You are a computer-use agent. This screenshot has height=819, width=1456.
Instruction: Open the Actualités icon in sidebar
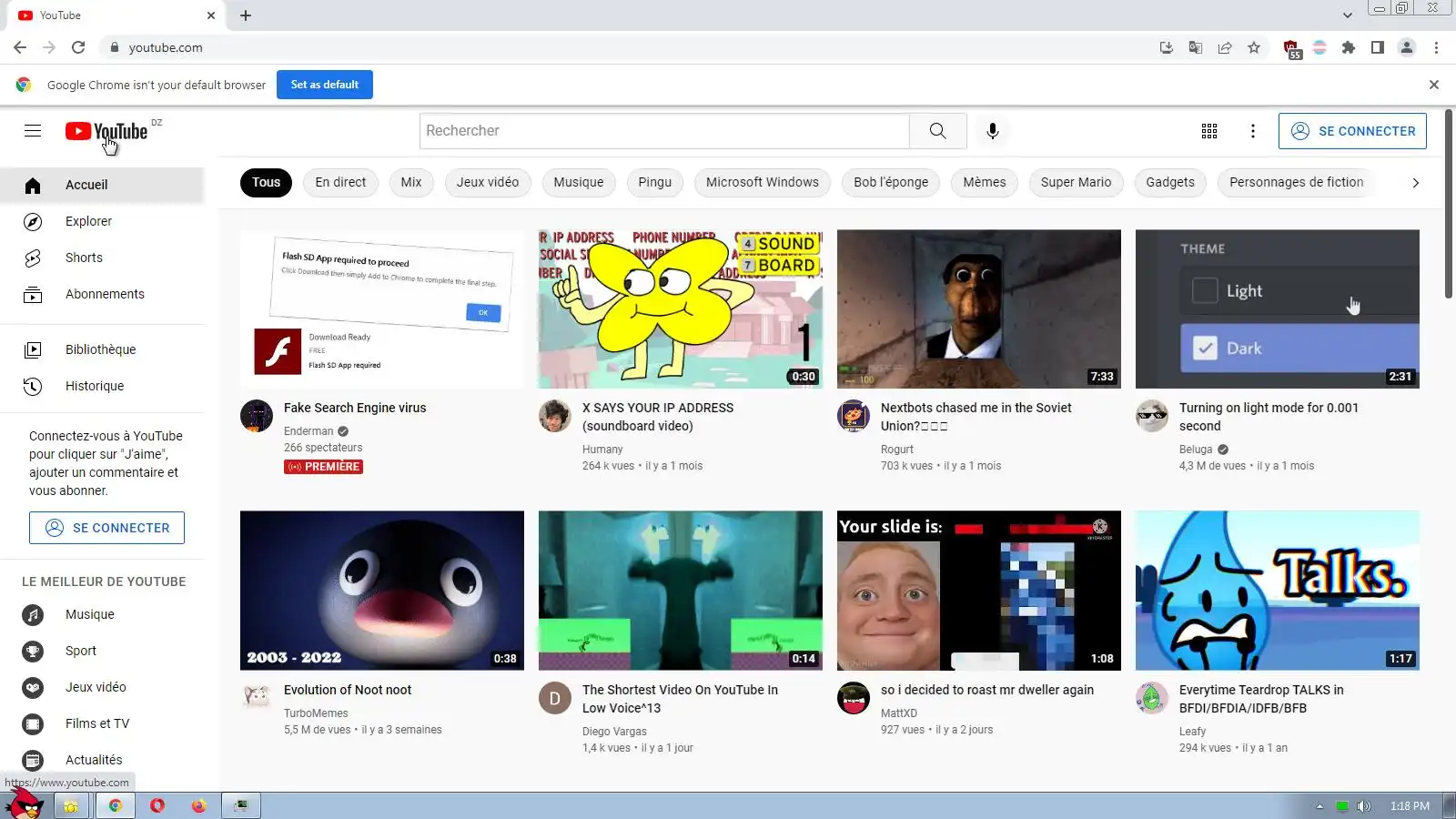33,760
